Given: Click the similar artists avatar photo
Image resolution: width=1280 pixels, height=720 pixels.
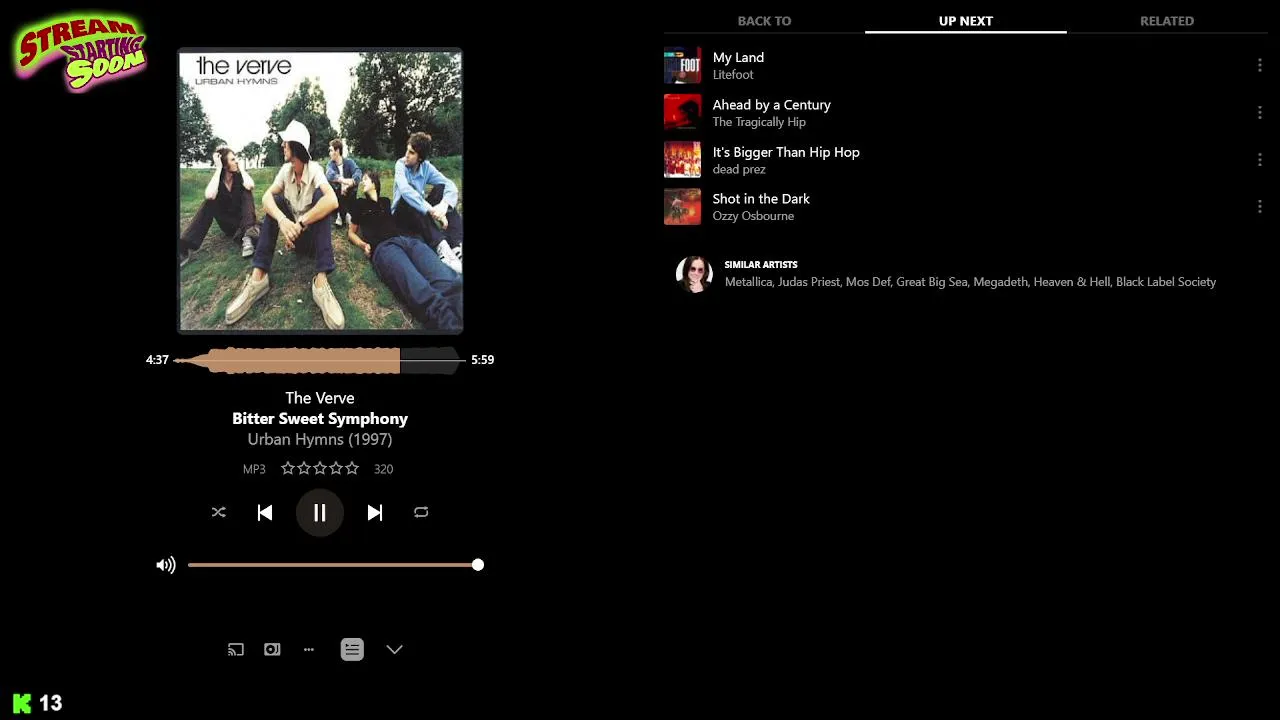Looking at the screenshot, I should [x=694, y=273].
